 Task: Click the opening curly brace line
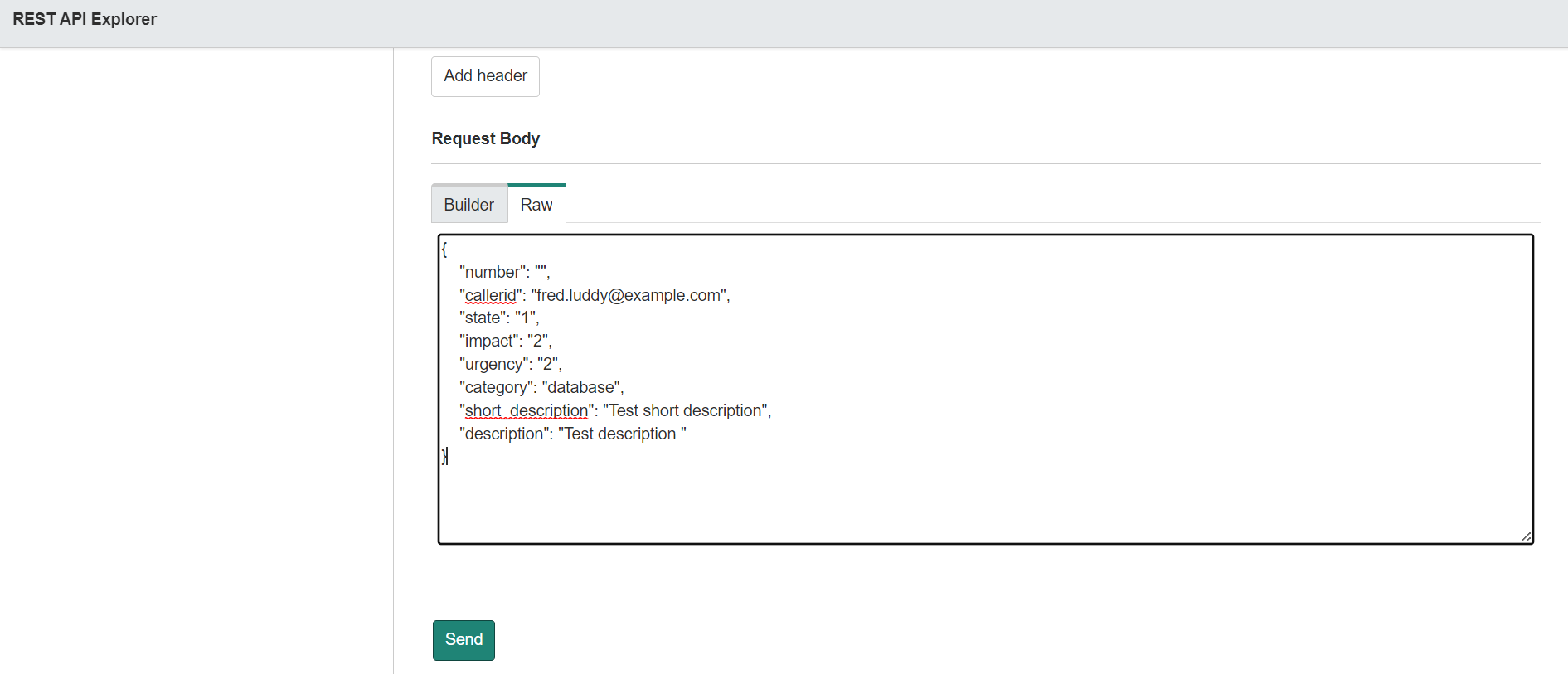pyautogui.click(x=444, y=249)
